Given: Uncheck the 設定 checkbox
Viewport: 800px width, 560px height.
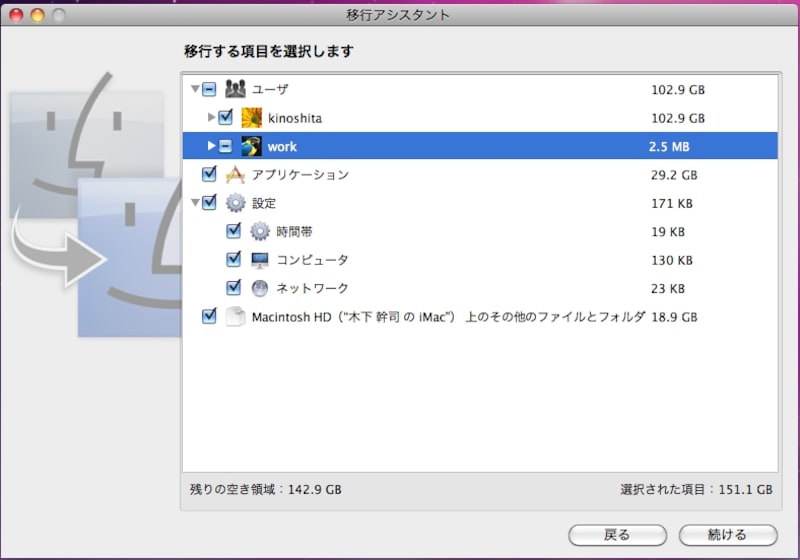Looking at the screenshot, I should click(209, 203).
